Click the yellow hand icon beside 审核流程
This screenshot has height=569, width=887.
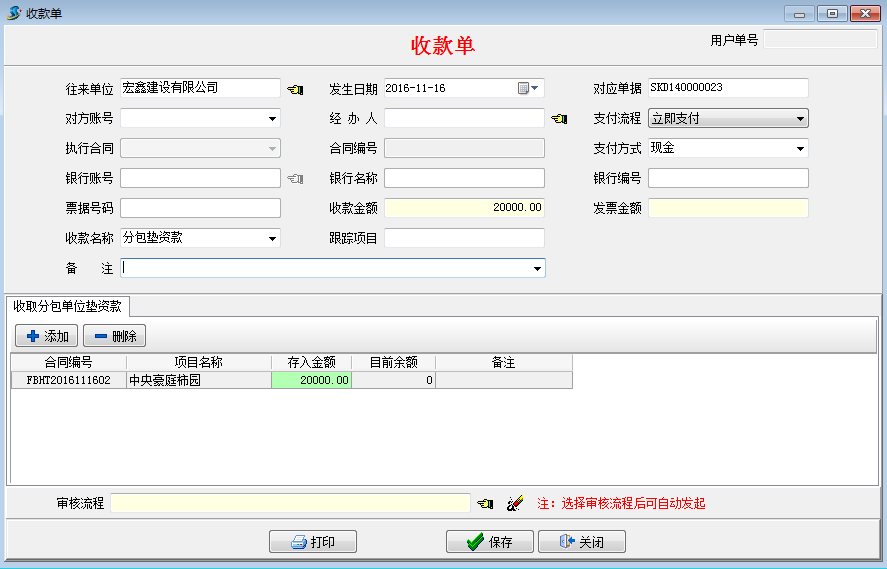click(x=485, y=503)
